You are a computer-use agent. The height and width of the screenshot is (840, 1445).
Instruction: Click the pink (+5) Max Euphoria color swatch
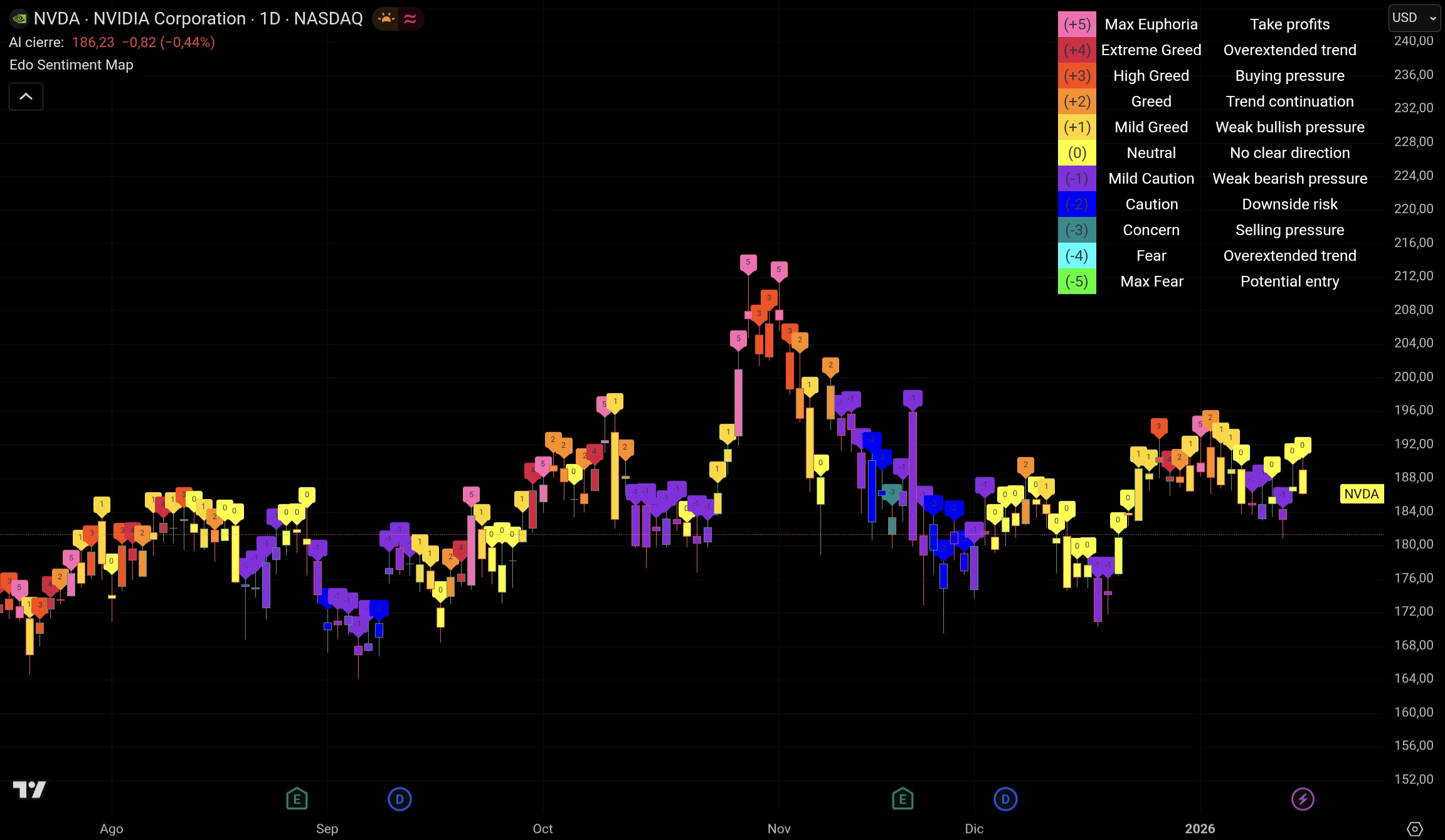coord(1077,24)
